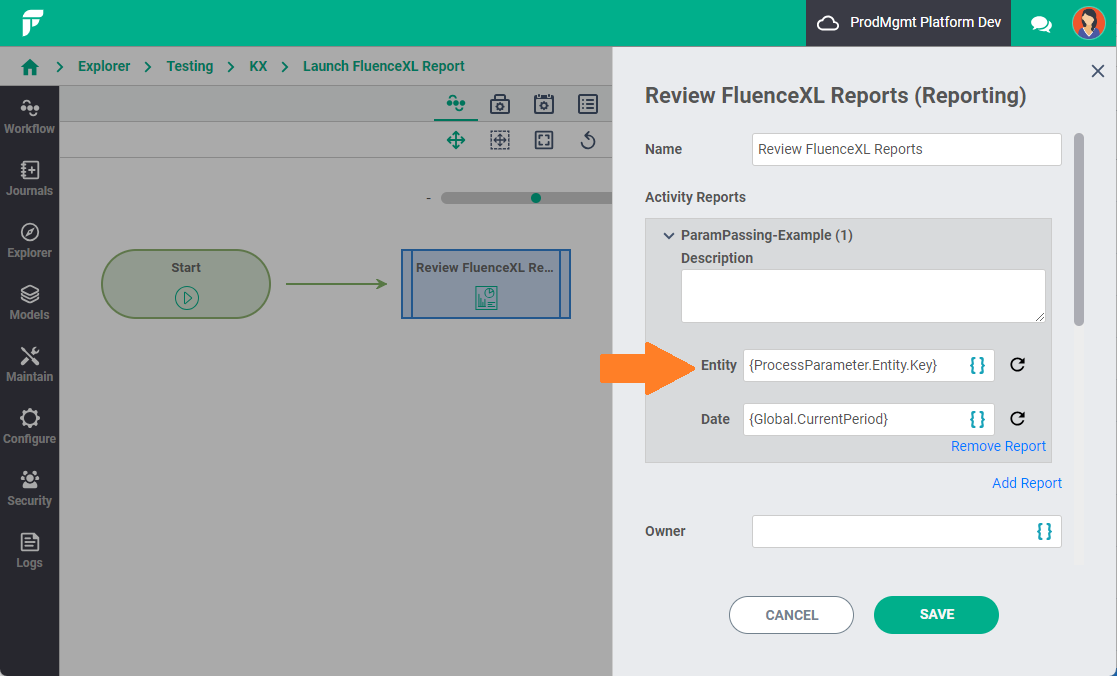The width and height of the screenshot is (1117, 676).
Task: Select the Start workflow node
Action: pos(186,284)
